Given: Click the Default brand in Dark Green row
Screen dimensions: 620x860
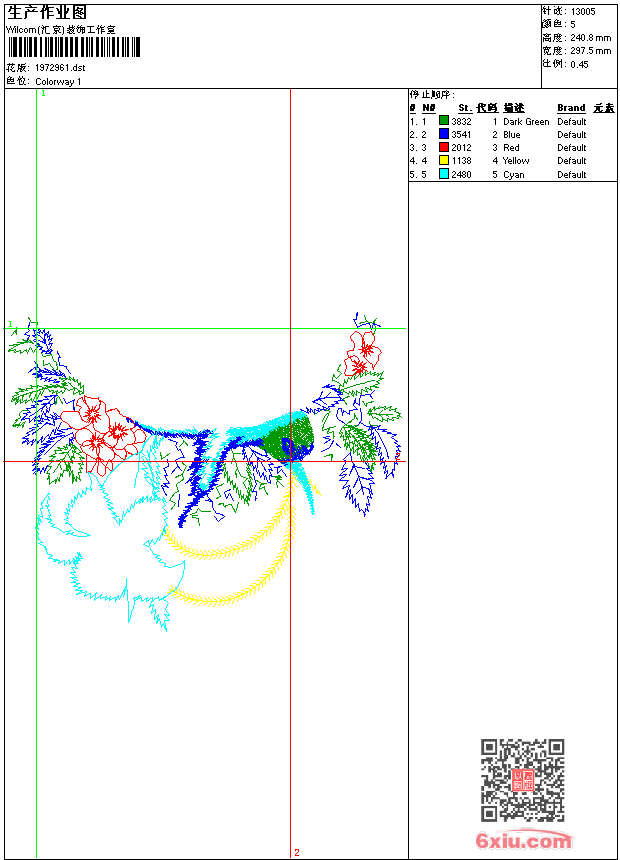Looking at the screenshot, I should pyautogui.click(x=572, y=122).
